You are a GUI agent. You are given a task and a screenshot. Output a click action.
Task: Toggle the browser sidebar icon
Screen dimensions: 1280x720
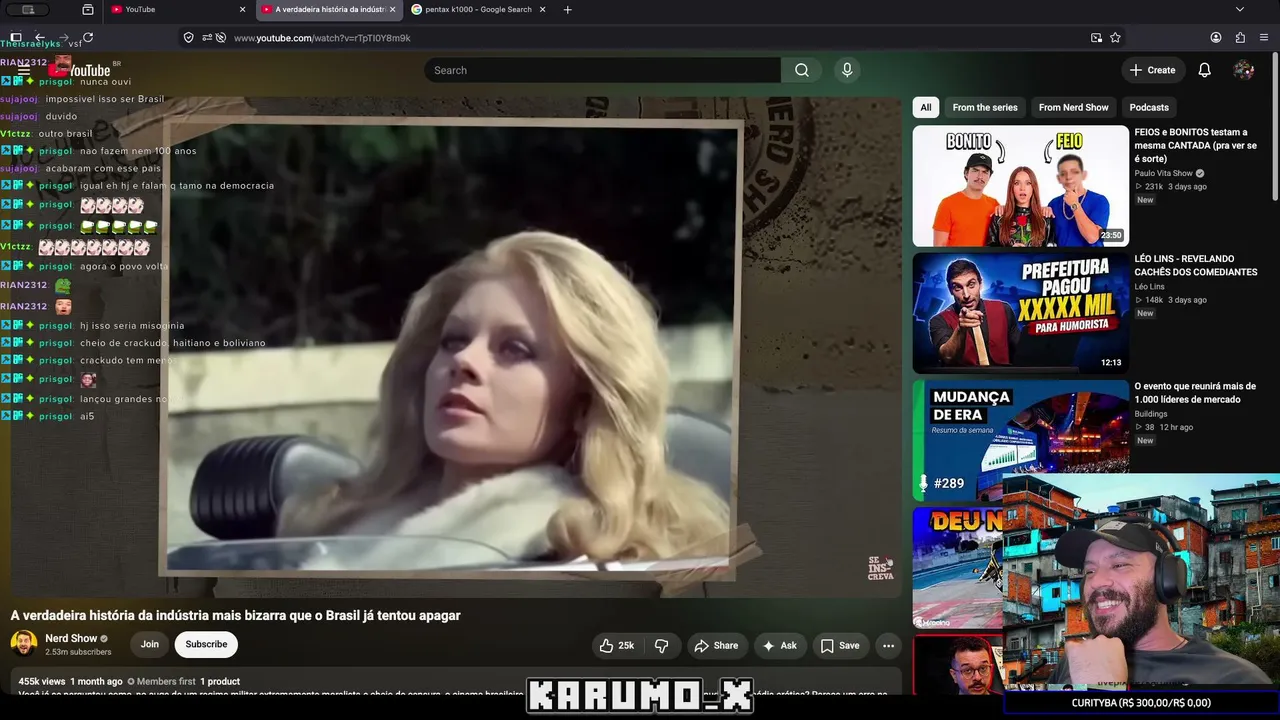click(16, 38)
